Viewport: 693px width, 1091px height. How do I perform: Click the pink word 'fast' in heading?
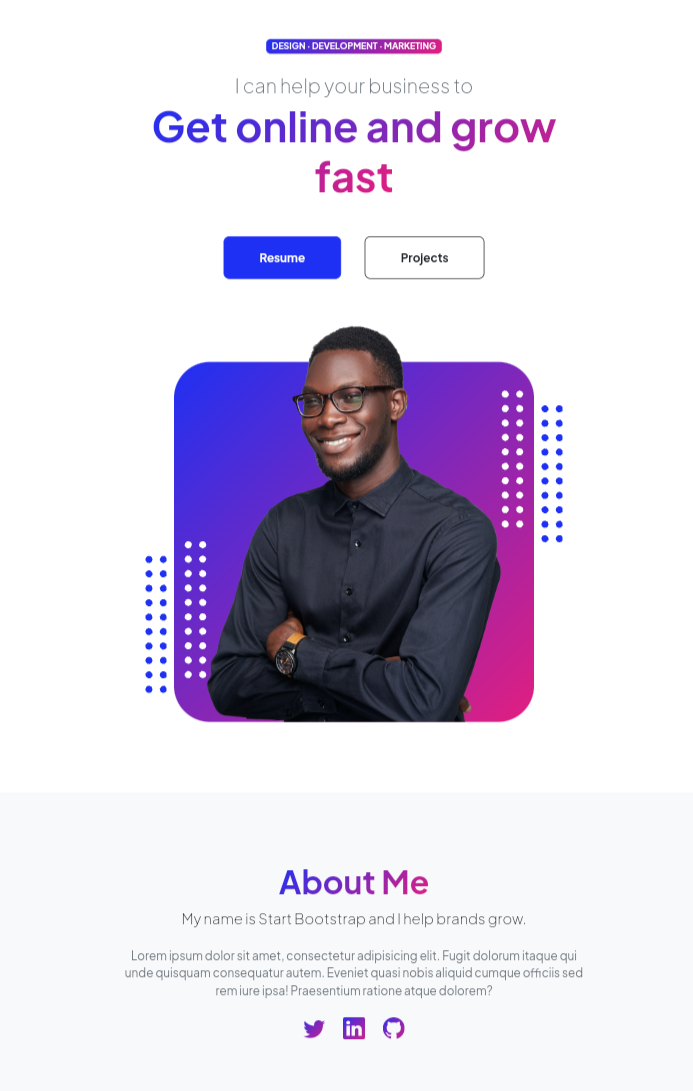[x=353, y=177]
